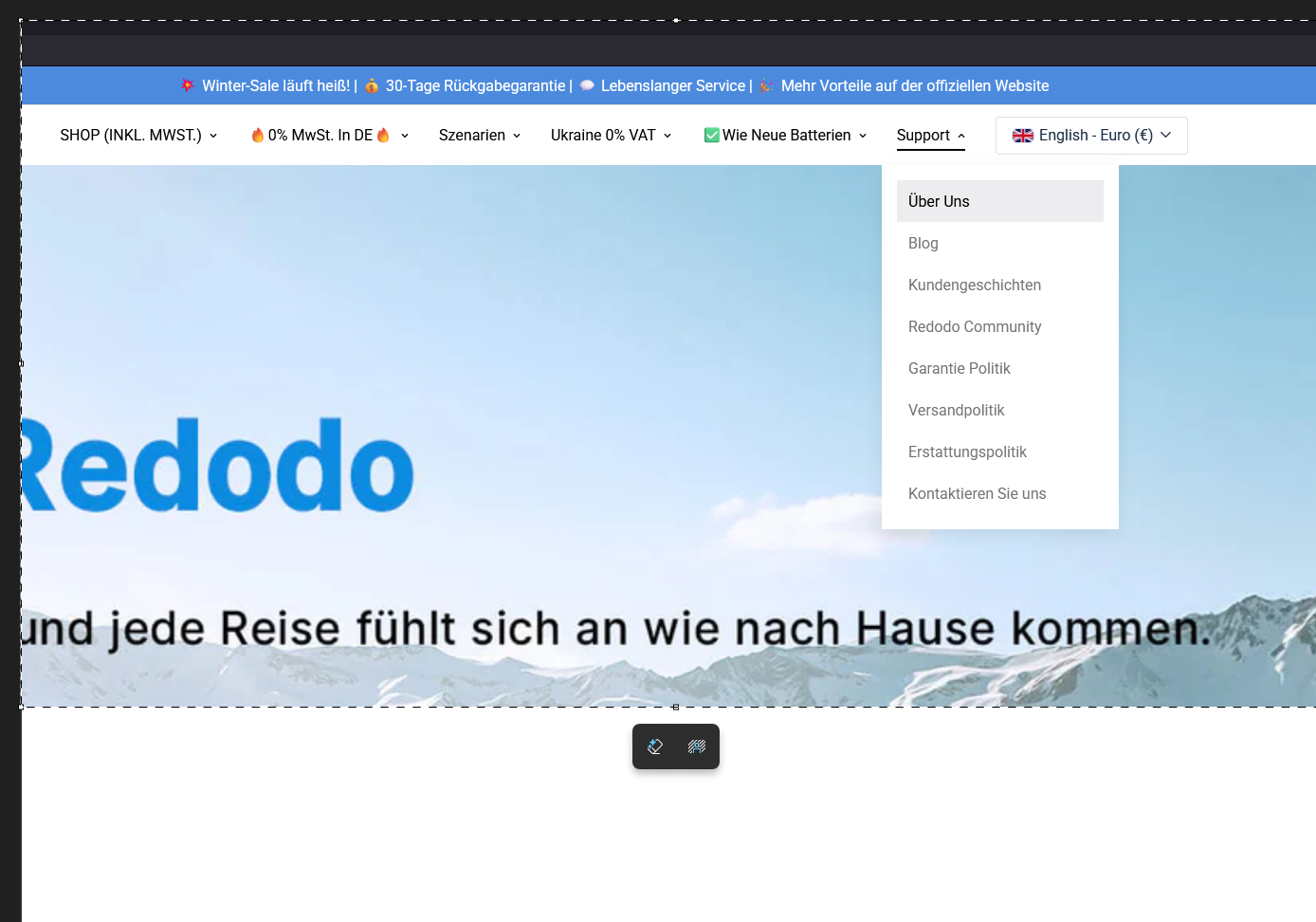Image resolution: width=1316 pixels, height=922 pixels.
Task: Go to Redodo Community
Action: [x=1000, y=326]
